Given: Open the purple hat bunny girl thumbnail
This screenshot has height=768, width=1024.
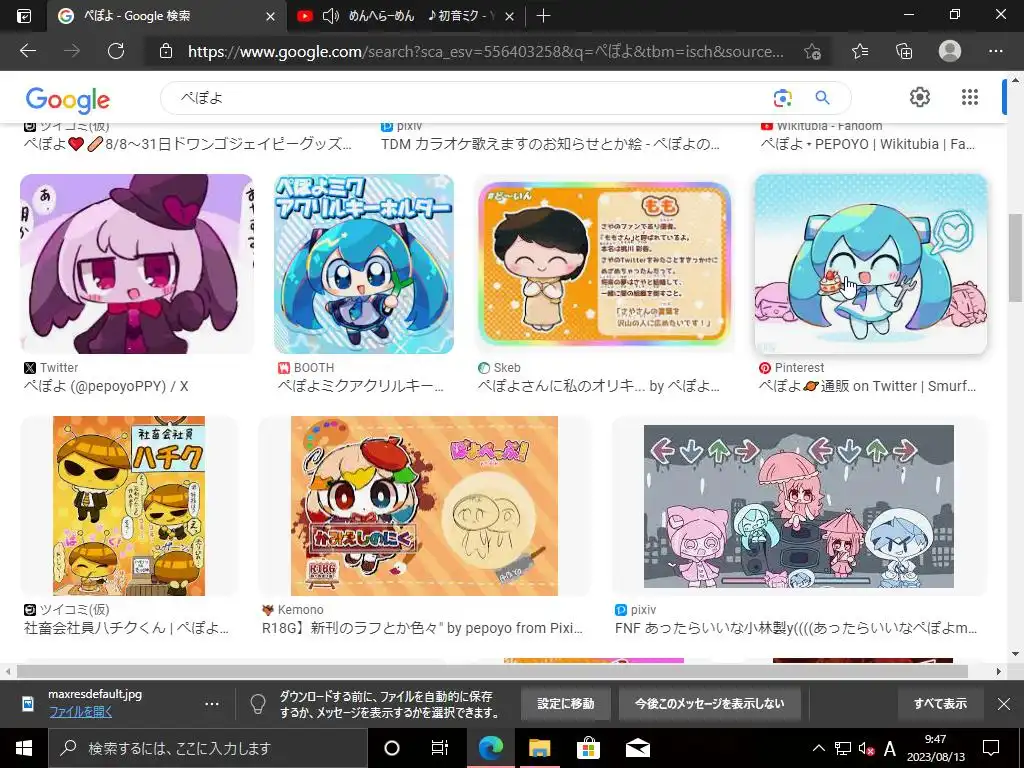Looking at the screenshot, I should click(137, 264).
